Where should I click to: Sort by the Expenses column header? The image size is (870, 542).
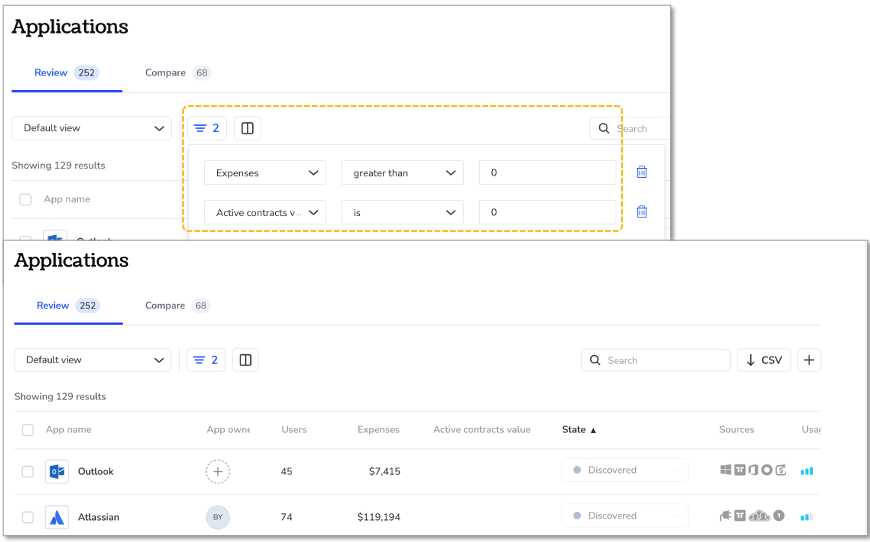click(x=378, y=429)
